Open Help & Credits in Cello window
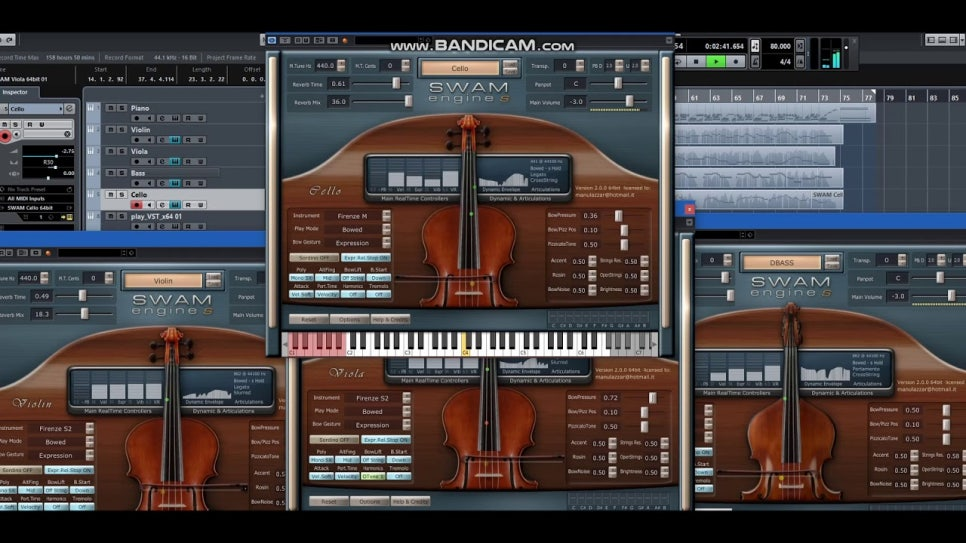 (x=390, y=319)
